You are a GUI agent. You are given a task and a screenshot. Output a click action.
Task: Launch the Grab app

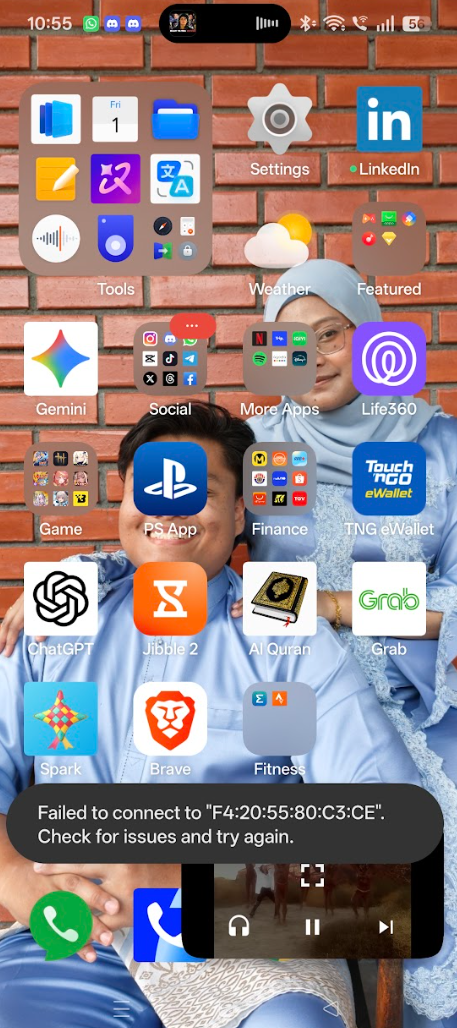click(389, 599)
